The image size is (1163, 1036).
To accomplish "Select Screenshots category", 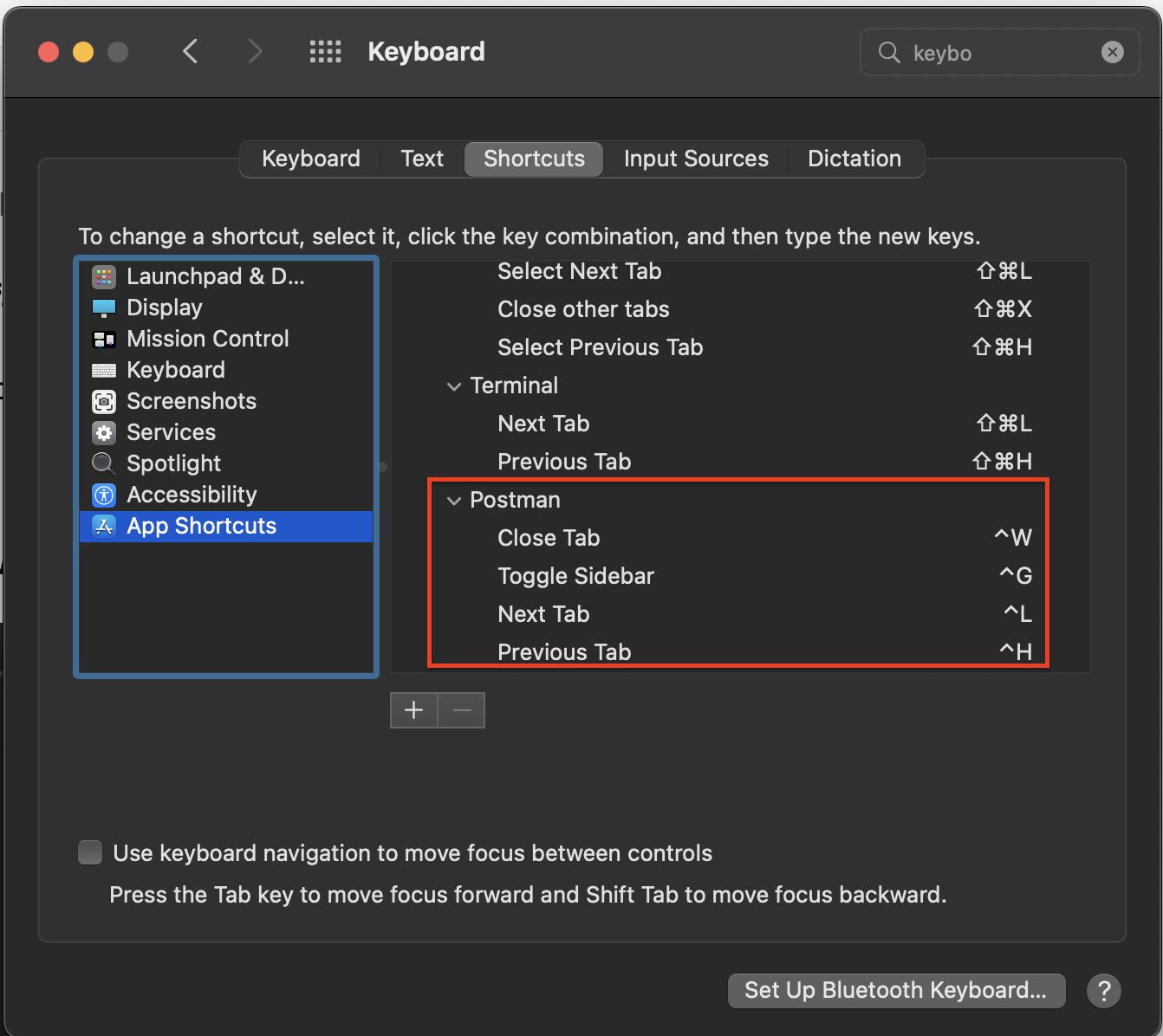I will click(x=226, y=401).
